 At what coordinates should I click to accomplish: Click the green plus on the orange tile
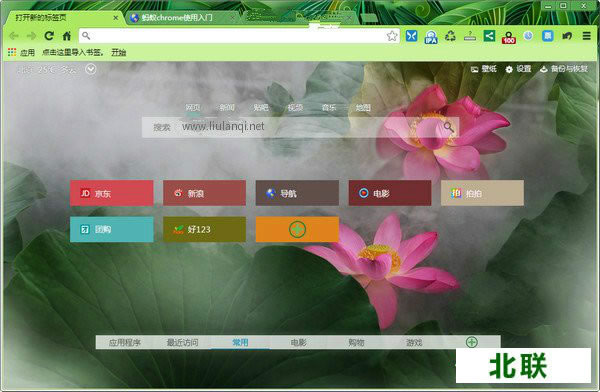pos(297,229)
